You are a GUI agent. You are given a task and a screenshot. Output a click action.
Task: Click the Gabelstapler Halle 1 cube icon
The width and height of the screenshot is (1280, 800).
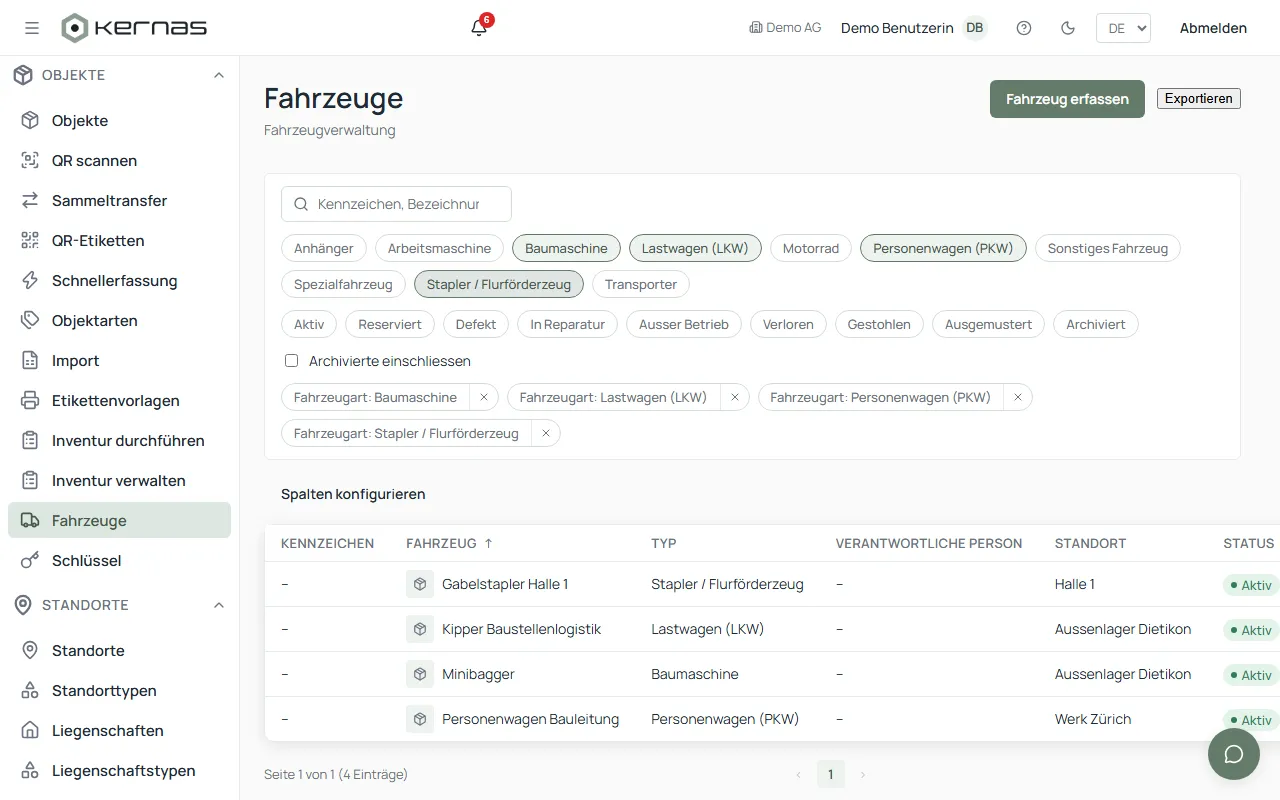(x=420, y=584)
